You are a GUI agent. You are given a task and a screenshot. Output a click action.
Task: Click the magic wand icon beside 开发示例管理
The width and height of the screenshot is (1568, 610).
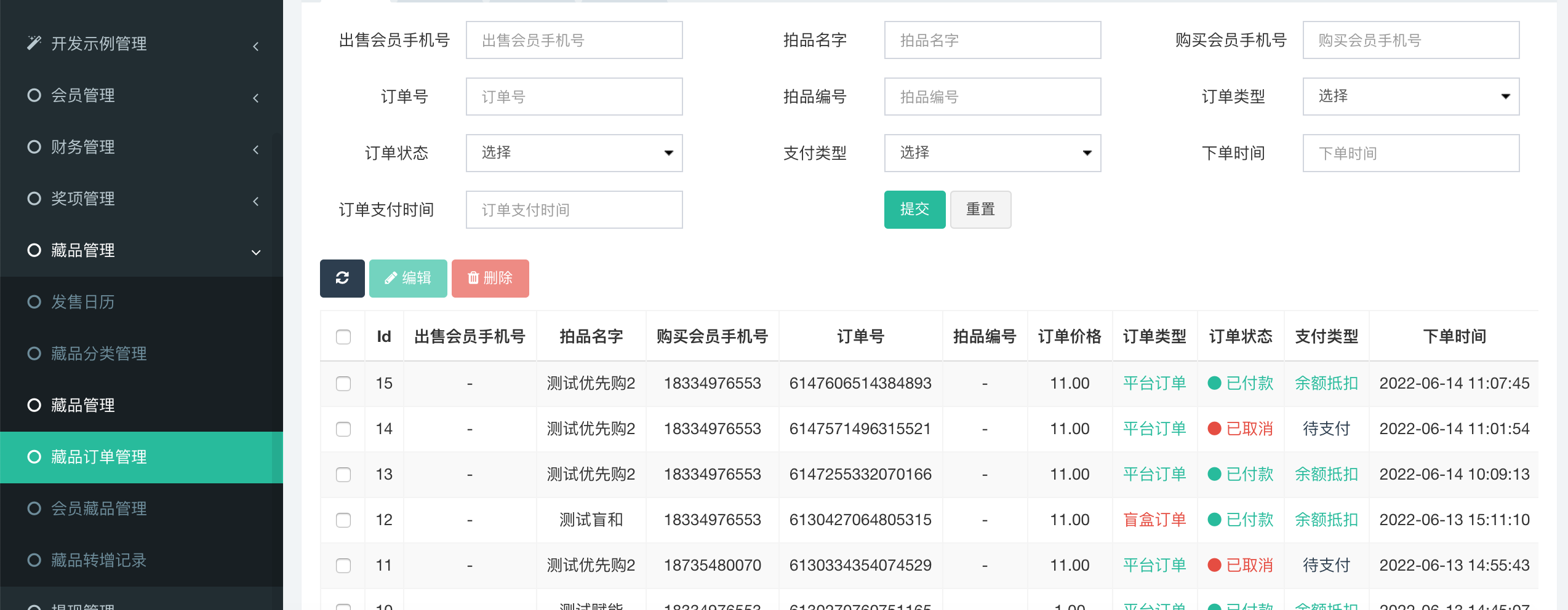(34, 43)
